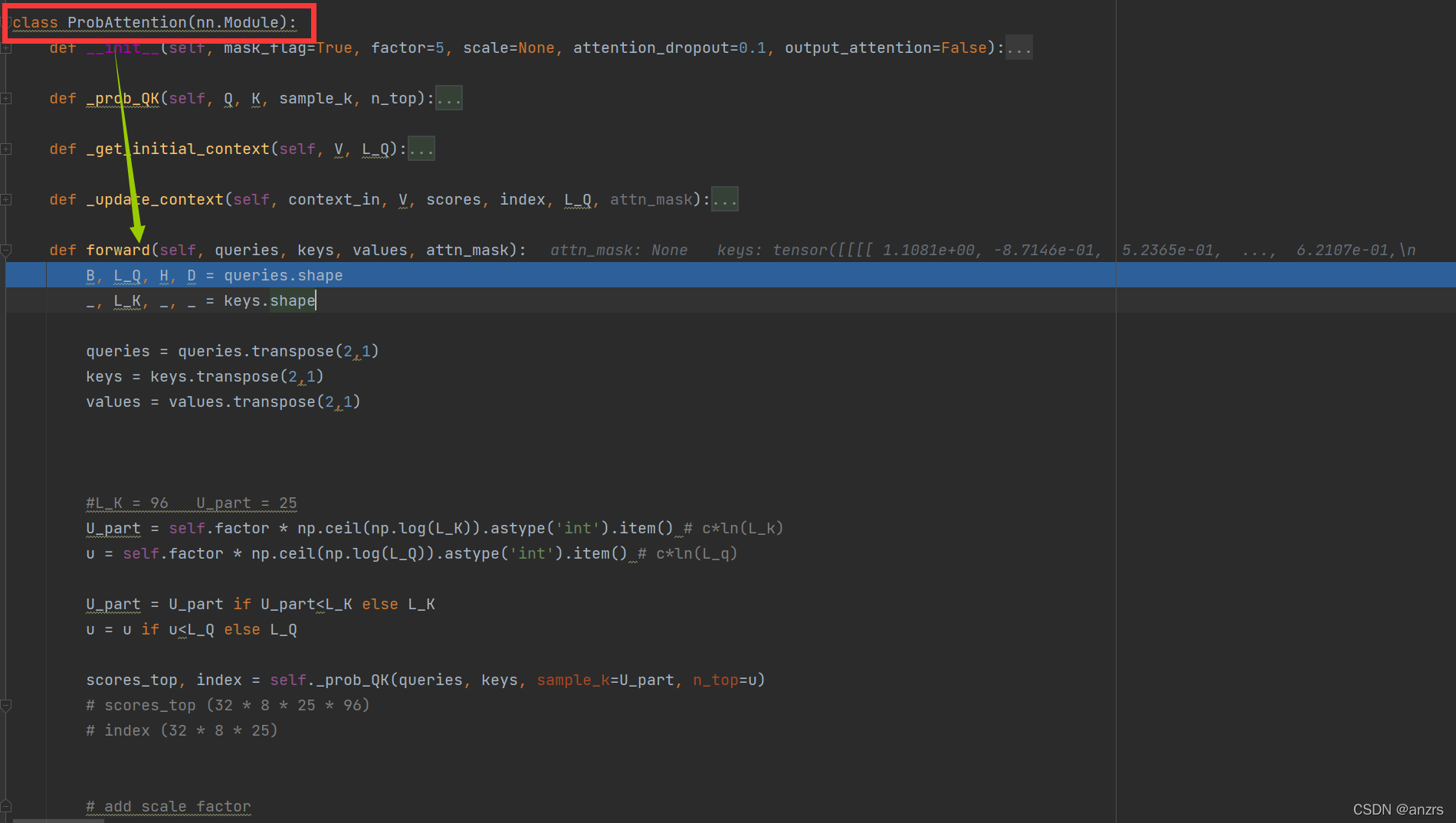This screenshot has height=823, width=1456.
Task: Toggle a breakpoint on the scores_top assignment line
Action: pyautogui.click(x=26, y=680)
